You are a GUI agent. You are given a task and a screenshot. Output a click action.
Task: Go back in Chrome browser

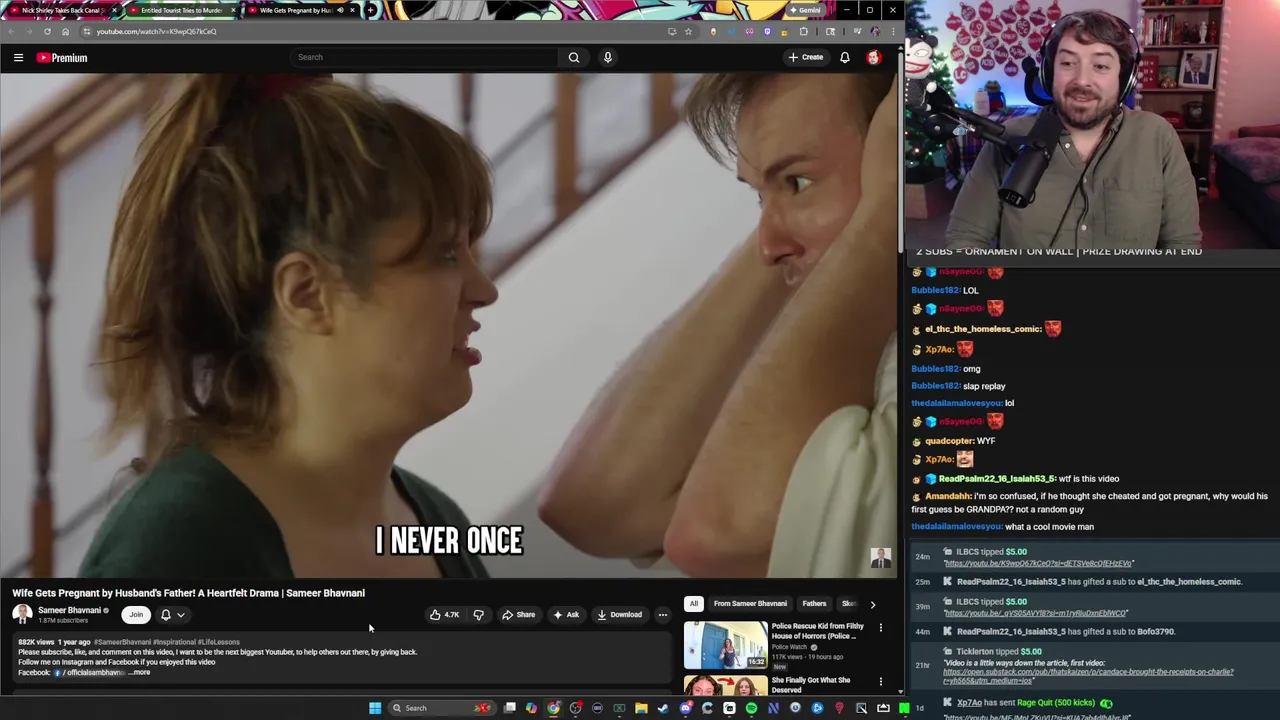(12, 31)
